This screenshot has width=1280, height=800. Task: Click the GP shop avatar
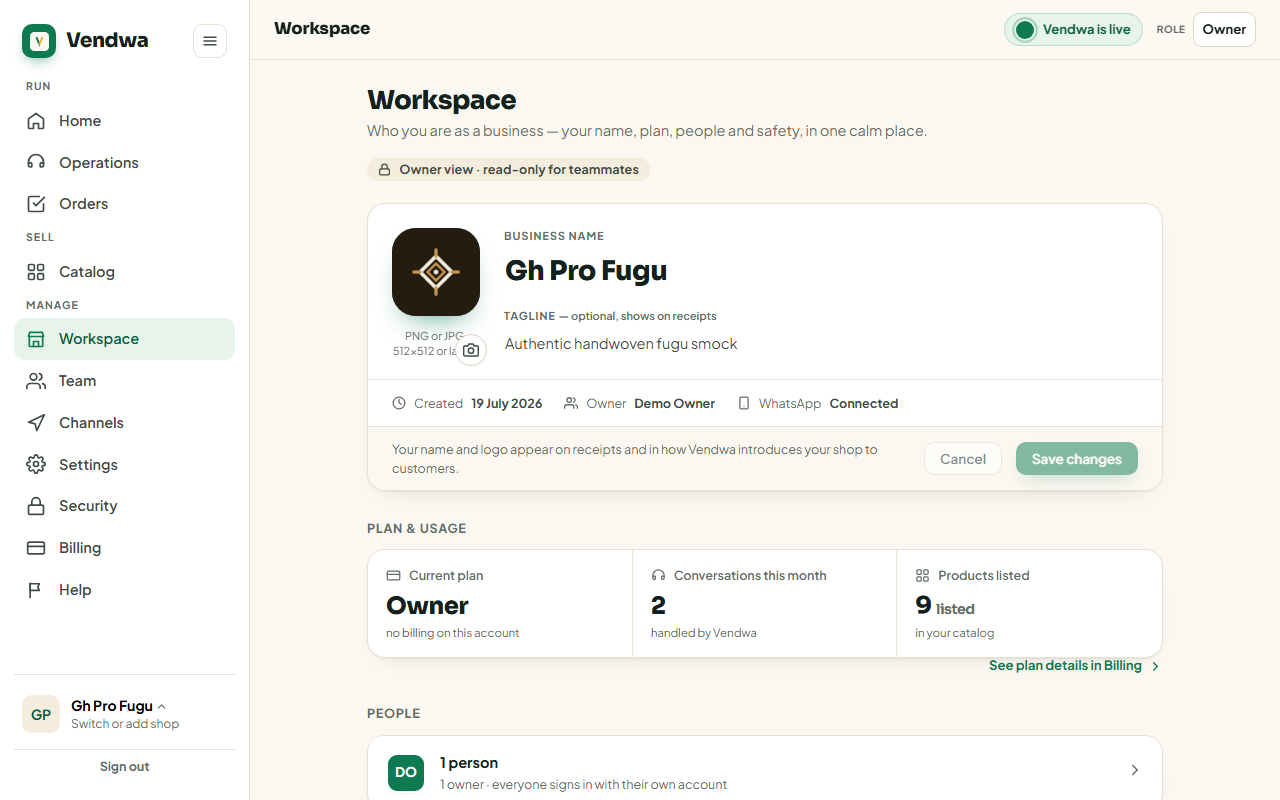pyautogui.click(x=41, y=714)
